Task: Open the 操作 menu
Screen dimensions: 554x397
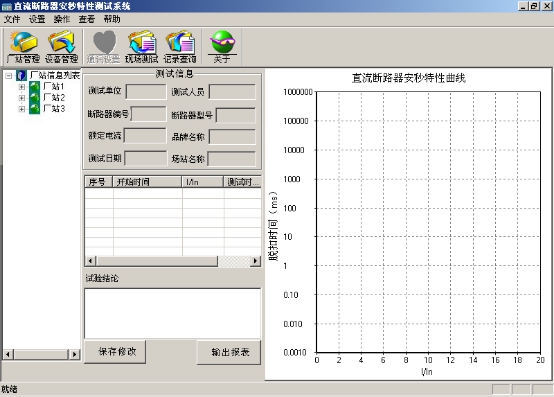Action: click(x=62, y=19)
